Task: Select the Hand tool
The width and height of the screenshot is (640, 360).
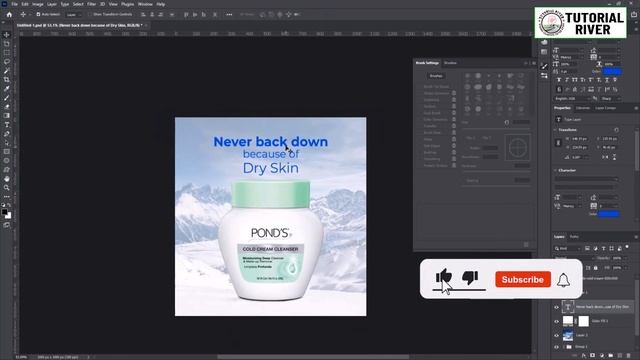Action: pyautogui.click(x=7, y=179)
